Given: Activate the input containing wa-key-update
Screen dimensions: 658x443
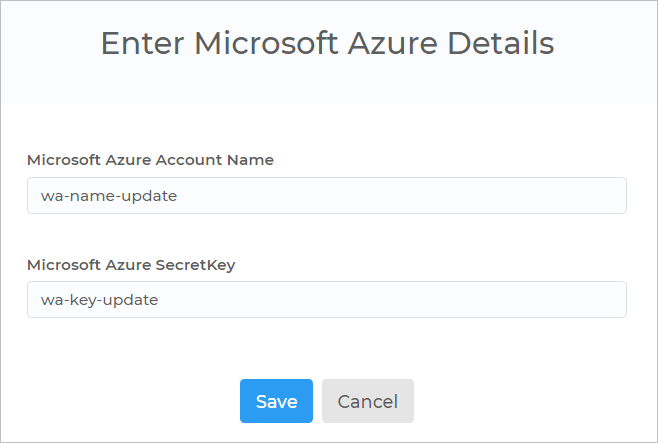Looking at the screenshot, I should point(327,300).
